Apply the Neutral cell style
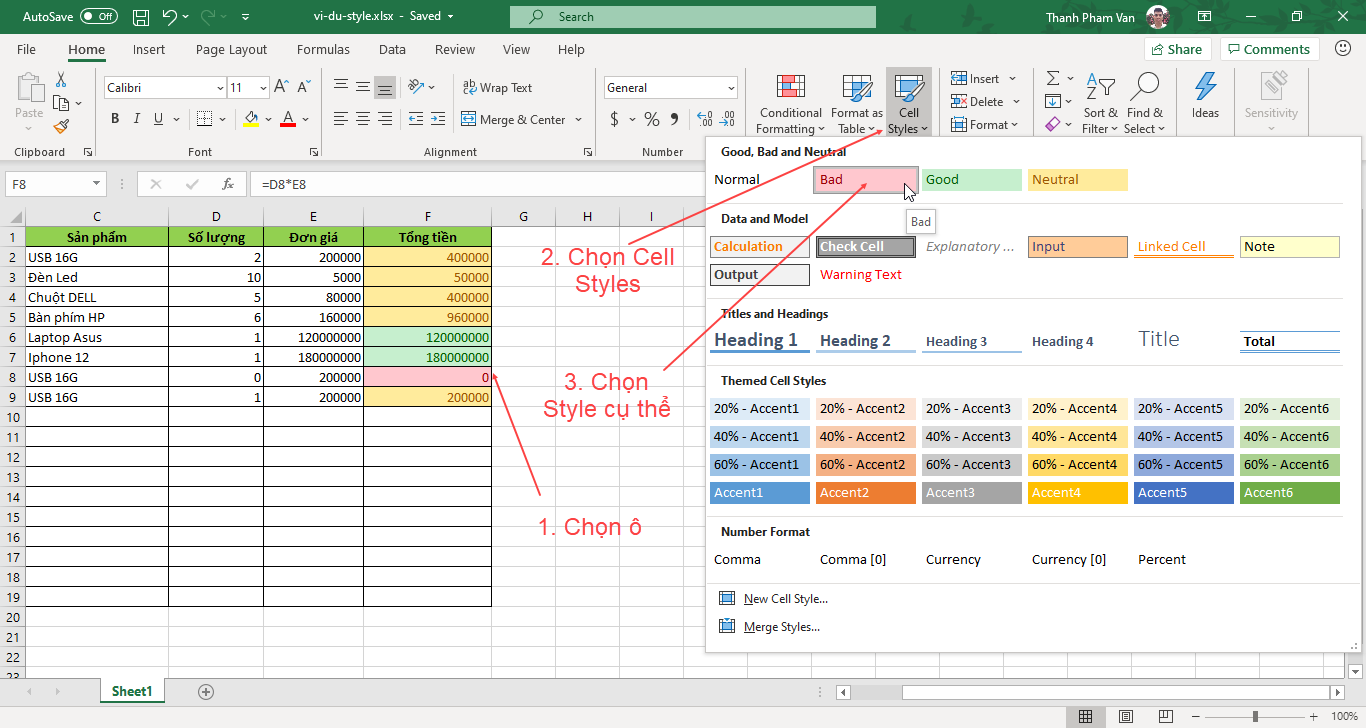Image resolution: width=1366 pixels, height=728 pixels. click(1078, 180)
